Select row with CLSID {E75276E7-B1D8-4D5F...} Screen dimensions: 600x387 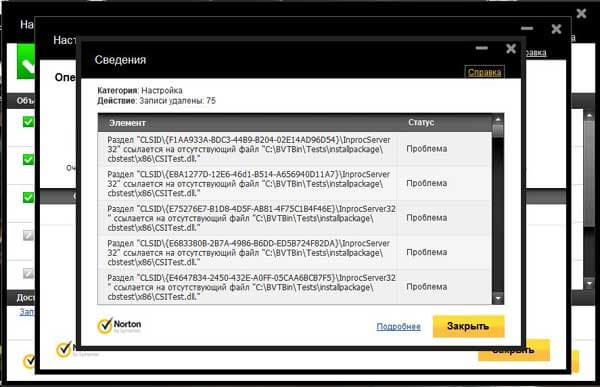pos(295,218)
